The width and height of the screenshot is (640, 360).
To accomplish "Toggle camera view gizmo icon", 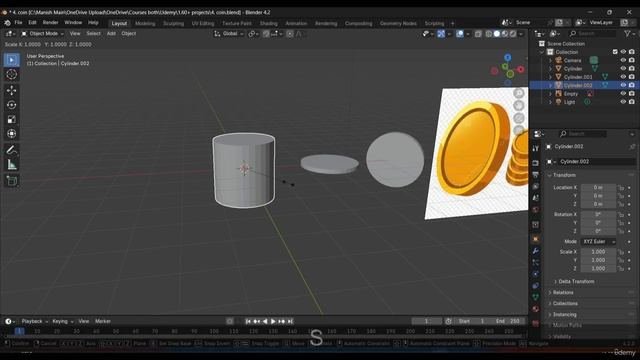I will click(x=519, y=118).
